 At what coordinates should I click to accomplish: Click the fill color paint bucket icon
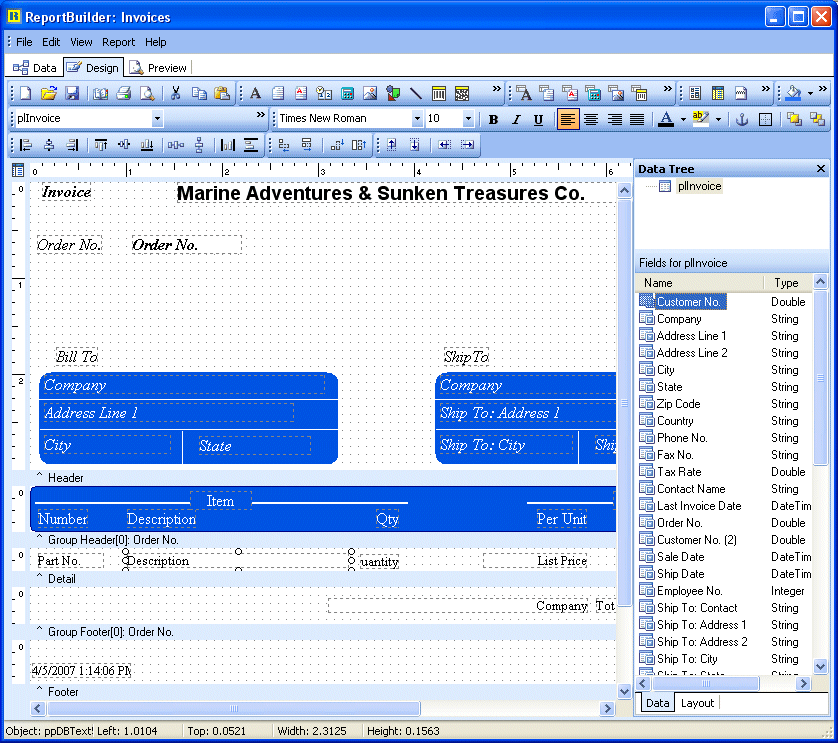click(794, 93)
